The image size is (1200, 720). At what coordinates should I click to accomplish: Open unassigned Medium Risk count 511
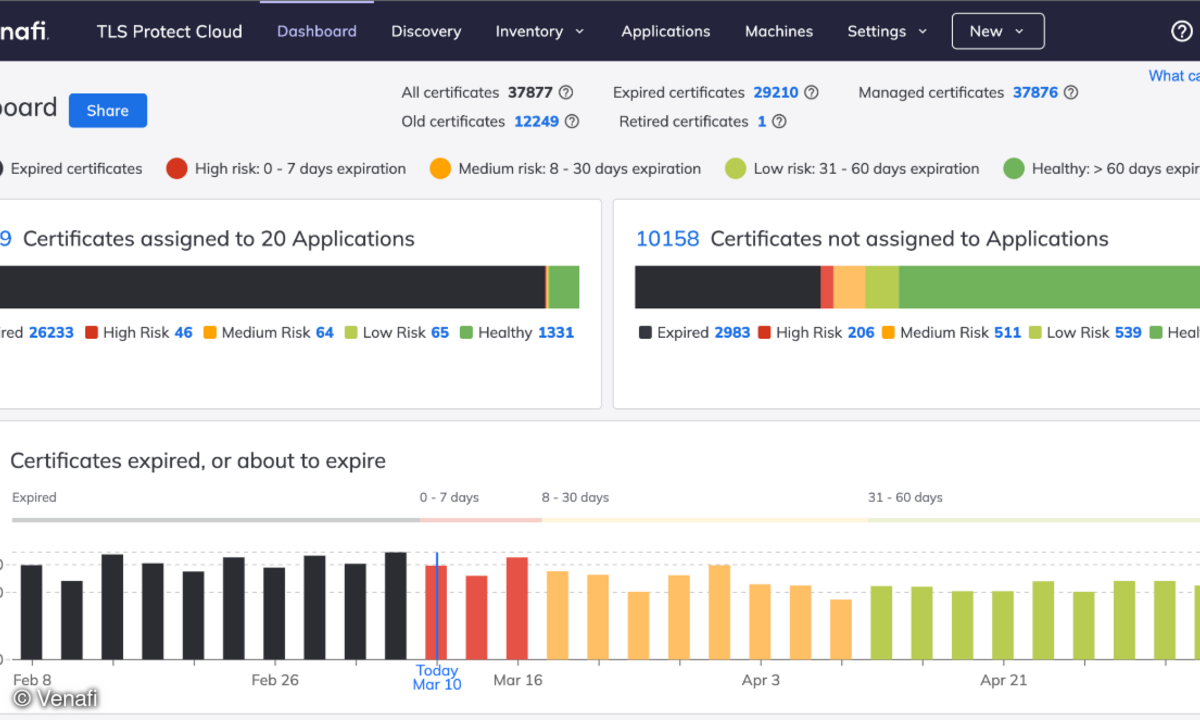point(1007,332)
